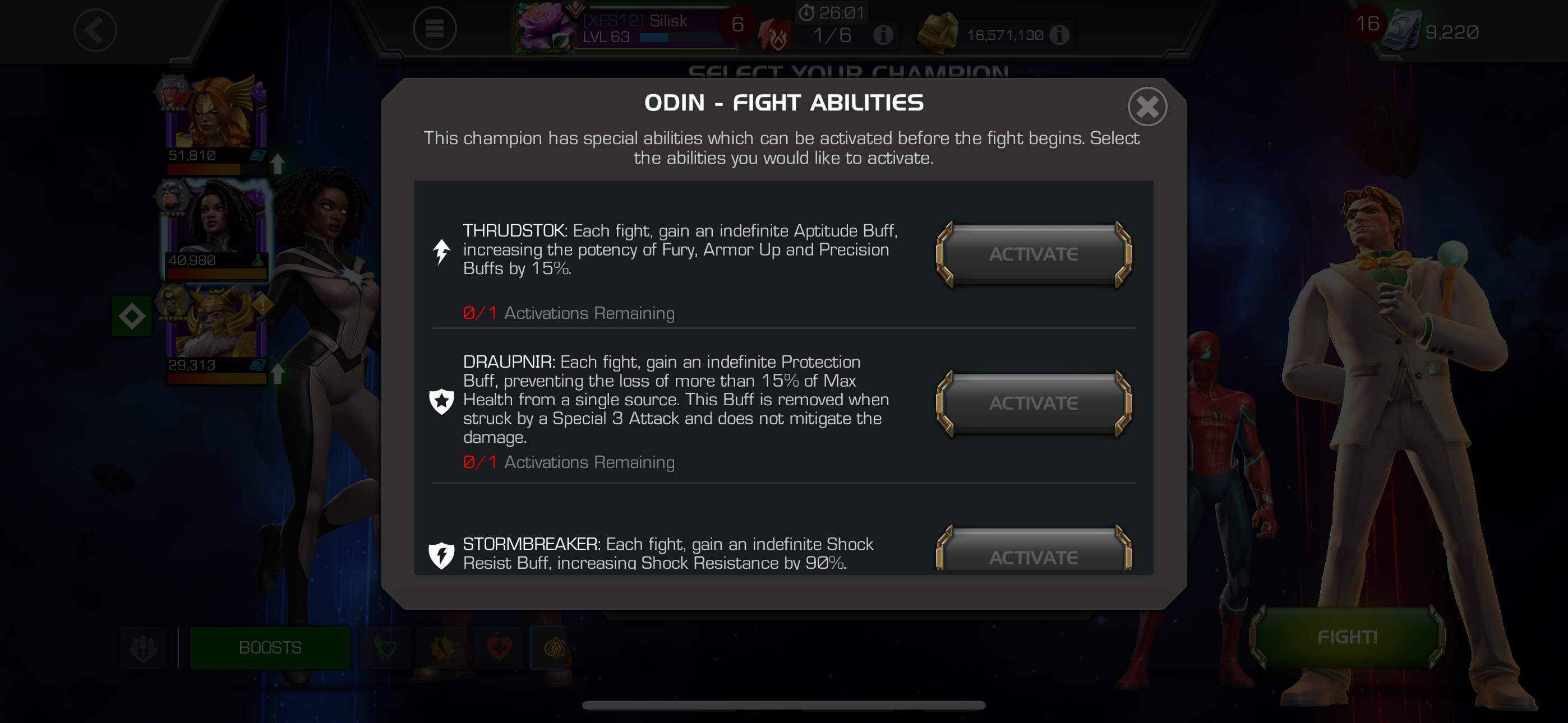Viewport: 1568px width, 723px height.
Task: Click the red health cross boost slot
Action: pos(499,647)
